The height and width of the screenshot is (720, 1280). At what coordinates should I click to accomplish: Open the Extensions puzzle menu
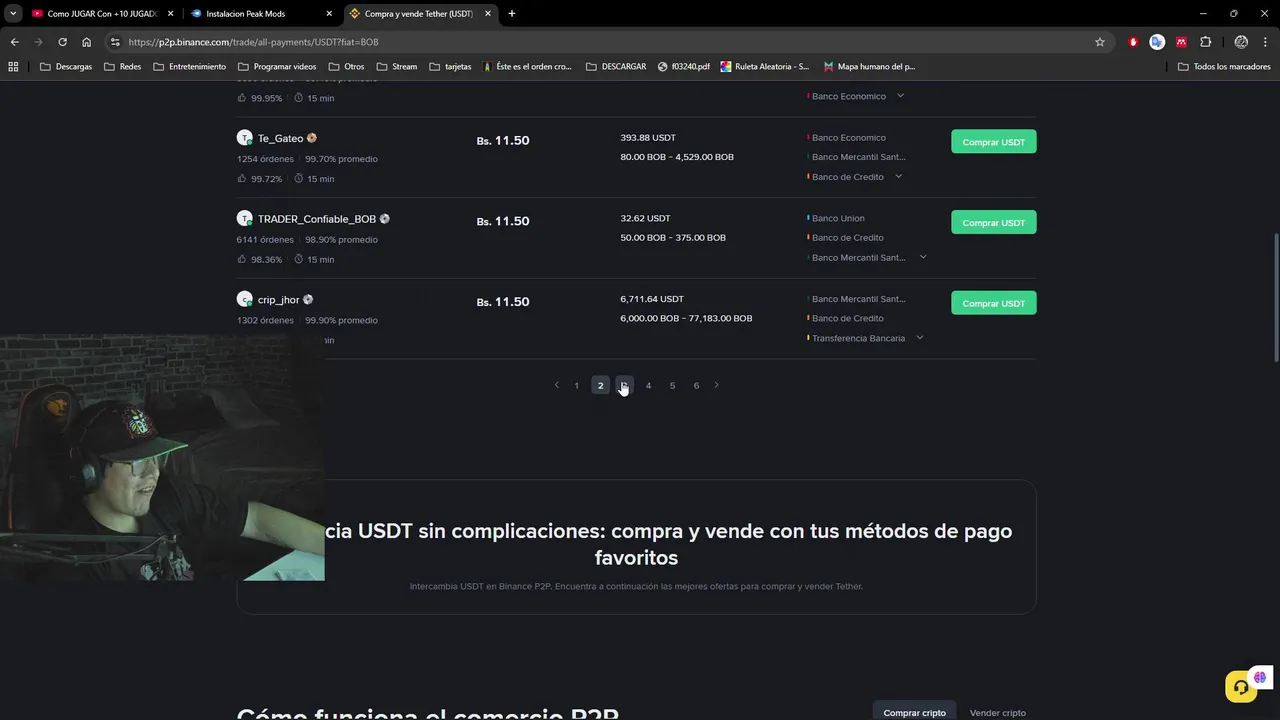point(1205,42)
